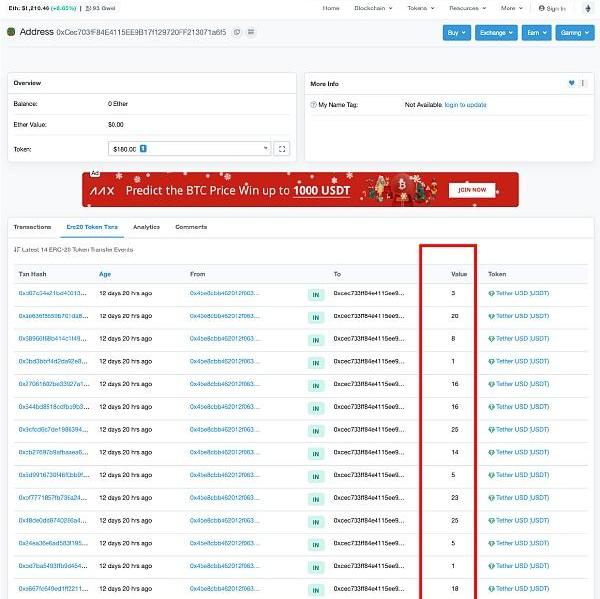
Task: Click the More Info panel heading
Action: 324,84
